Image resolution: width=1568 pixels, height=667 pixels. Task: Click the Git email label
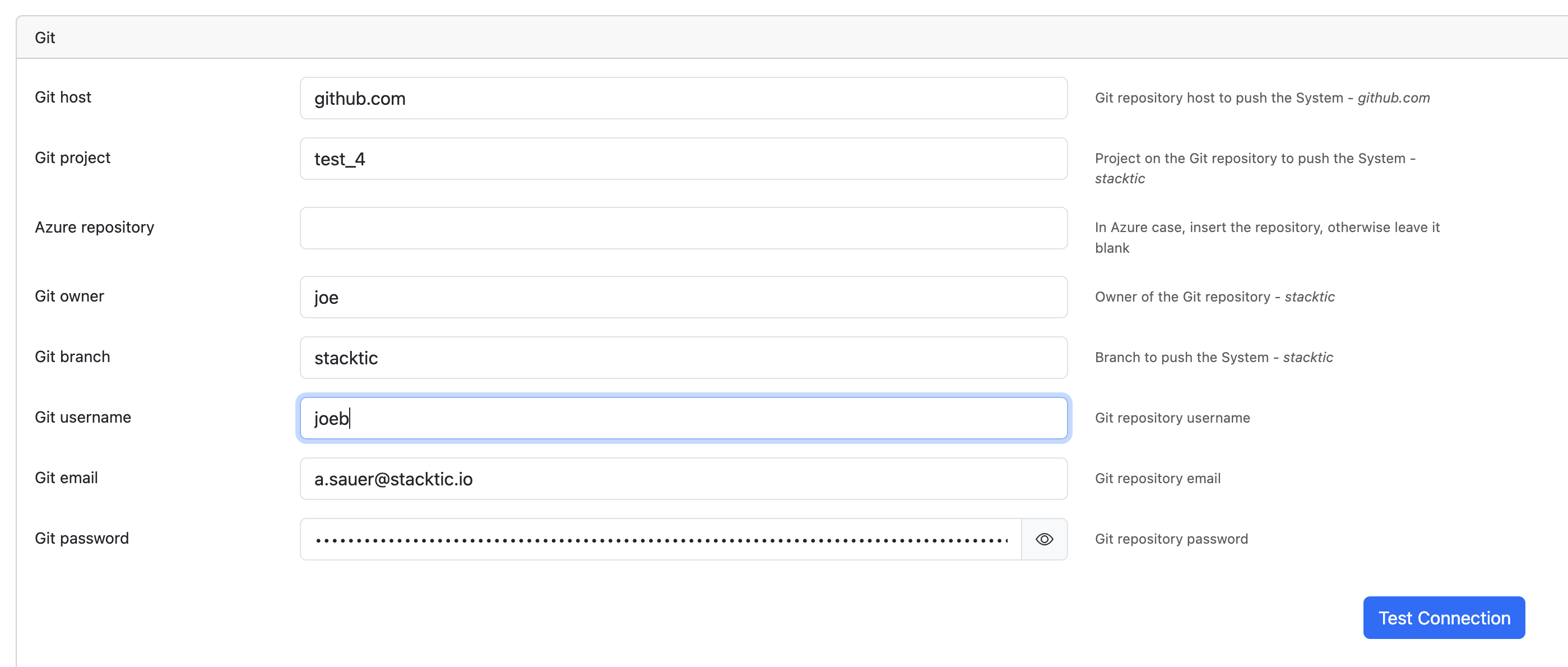click(x=66, y=478)
